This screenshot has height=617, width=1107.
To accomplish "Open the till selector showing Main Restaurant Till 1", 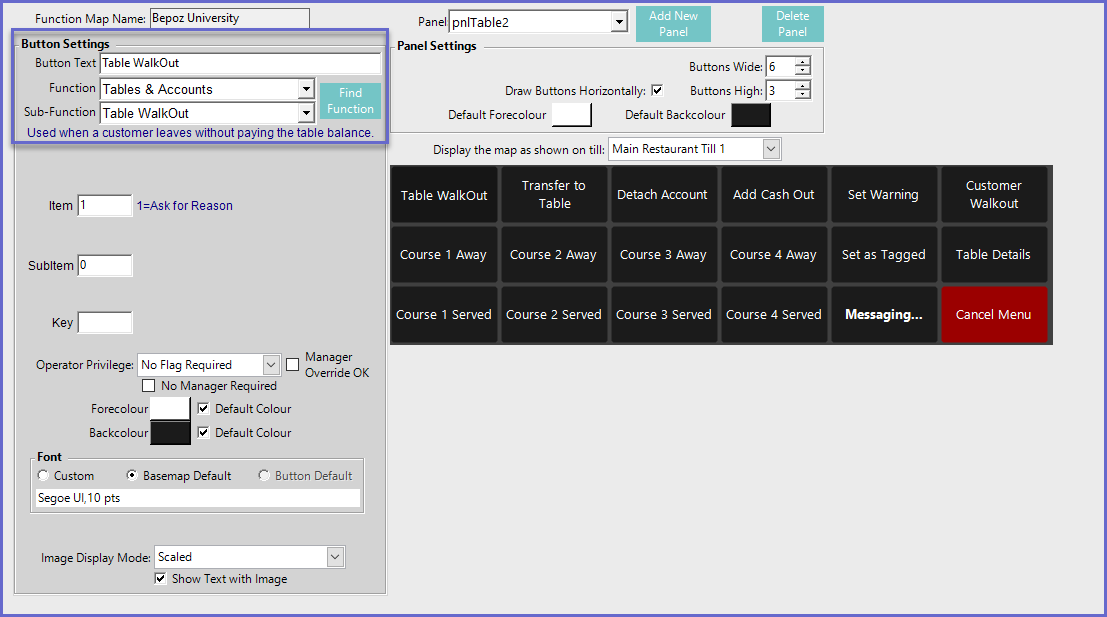I will (x=771, y=149).
